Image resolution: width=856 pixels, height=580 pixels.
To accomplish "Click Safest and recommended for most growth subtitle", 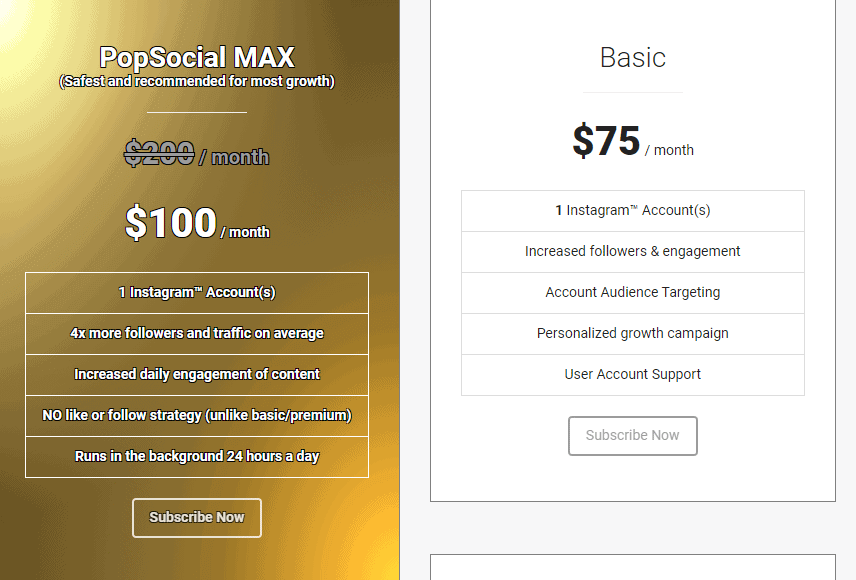I will pos(197,81).
